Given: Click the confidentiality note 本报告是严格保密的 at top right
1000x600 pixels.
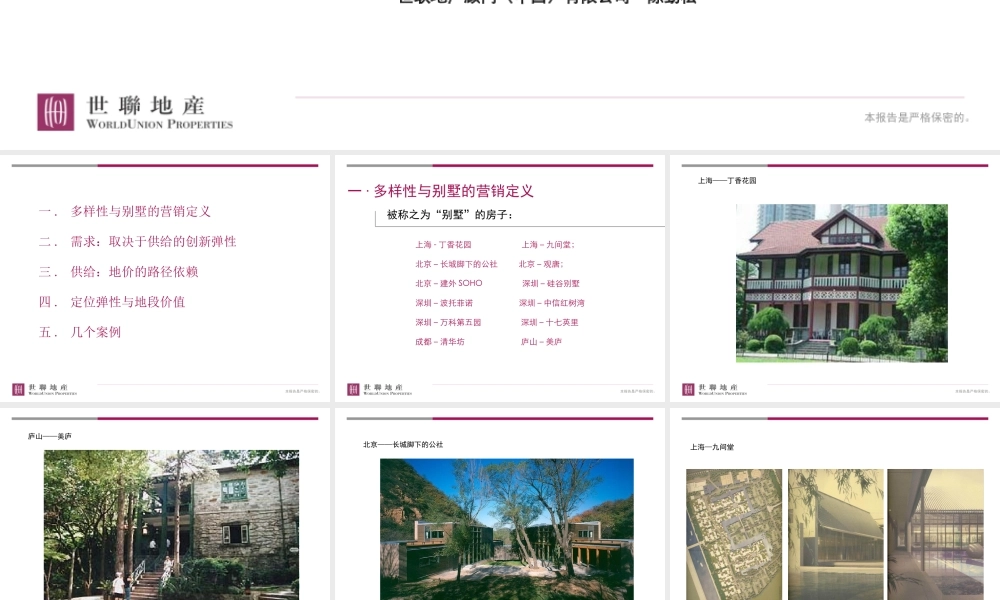Looking at the screenshot, I should coord(917,117).
